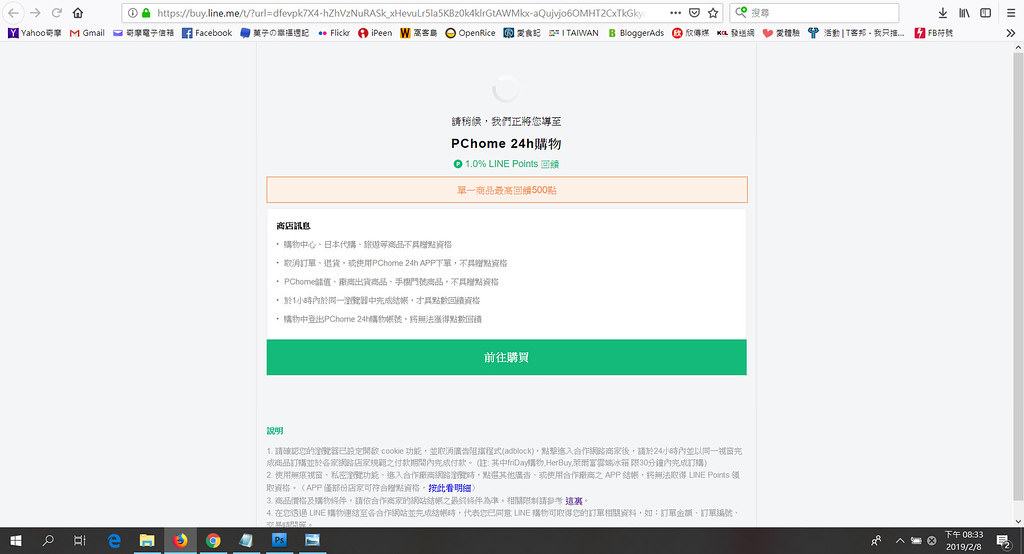Viewport: 1024px width, 554px height.
Task: Open the 愛體驗 heart bookmark
Action: 781,33
